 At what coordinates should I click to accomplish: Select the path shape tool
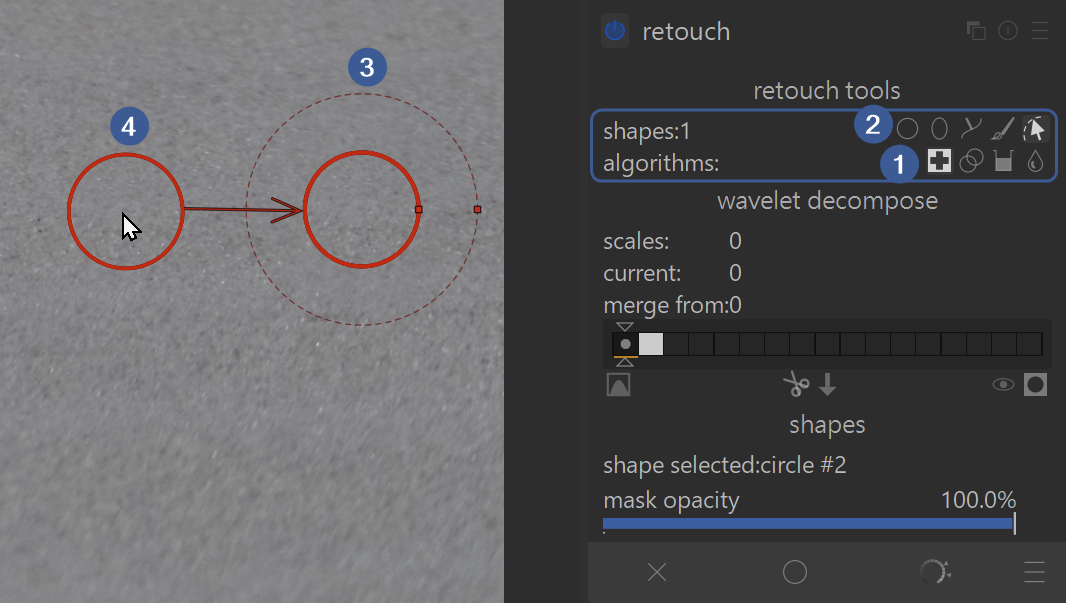(x=970, y=129)
